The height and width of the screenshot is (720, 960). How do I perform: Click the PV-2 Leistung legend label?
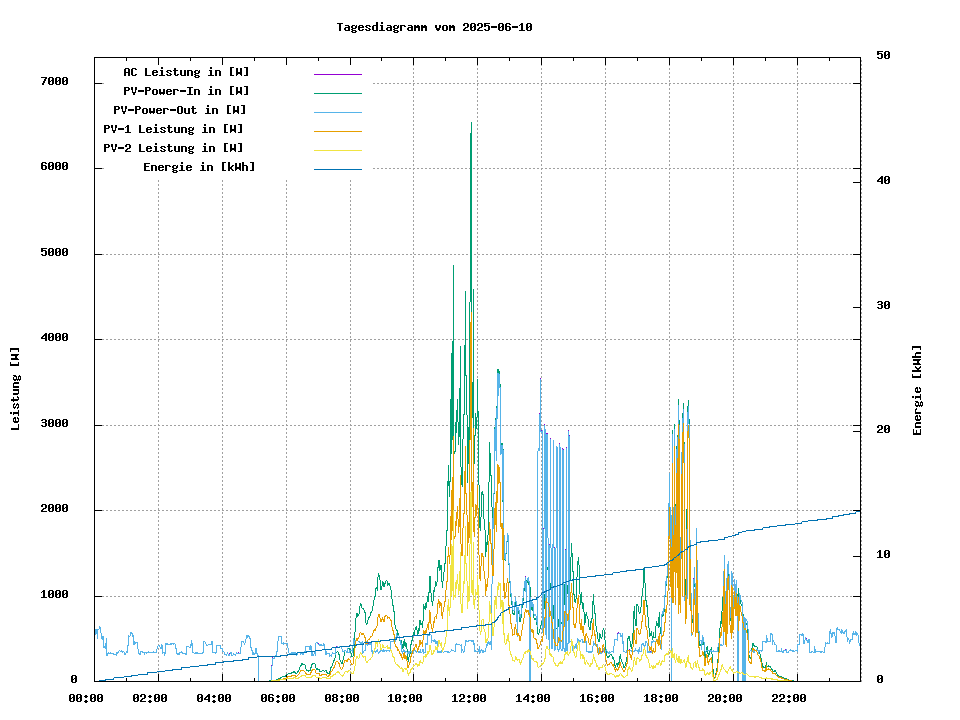pos(173,148)
